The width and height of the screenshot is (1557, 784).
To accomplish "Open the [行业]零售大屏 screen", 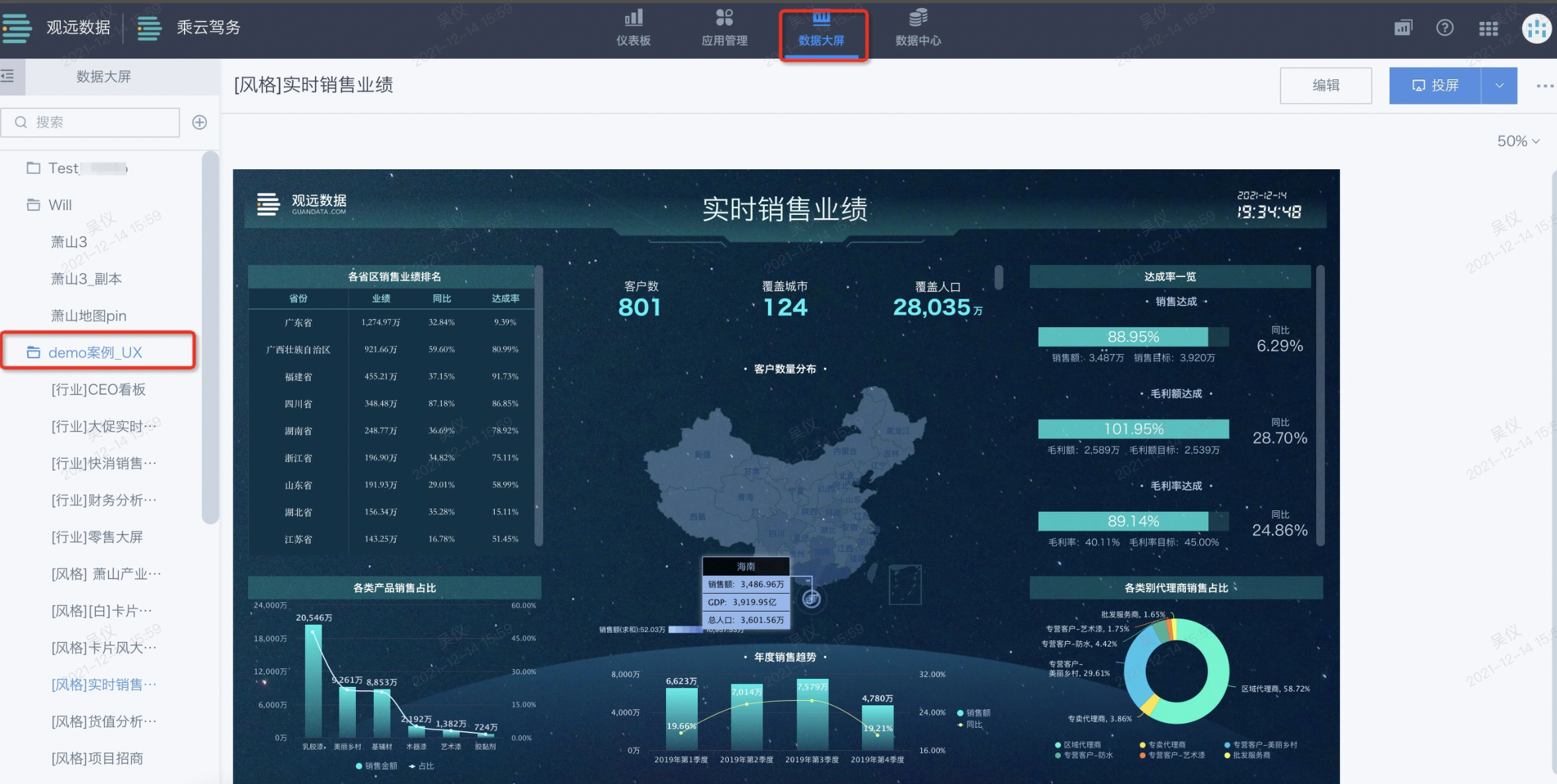I will point(97,537).
